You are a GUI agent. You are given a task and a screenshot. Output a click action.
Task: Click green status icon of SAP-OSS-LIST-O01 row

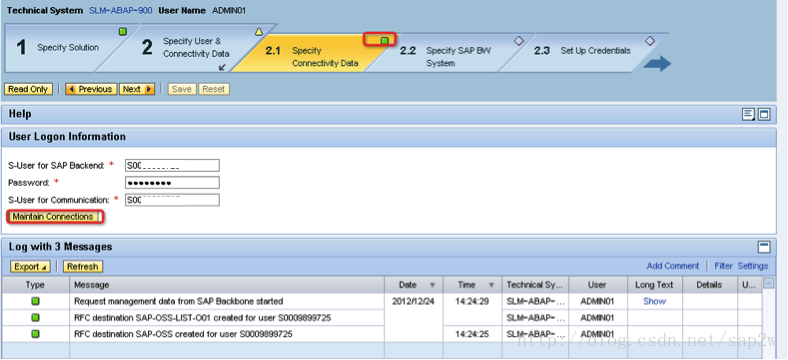pyautogui.click(x=35, y=318)
